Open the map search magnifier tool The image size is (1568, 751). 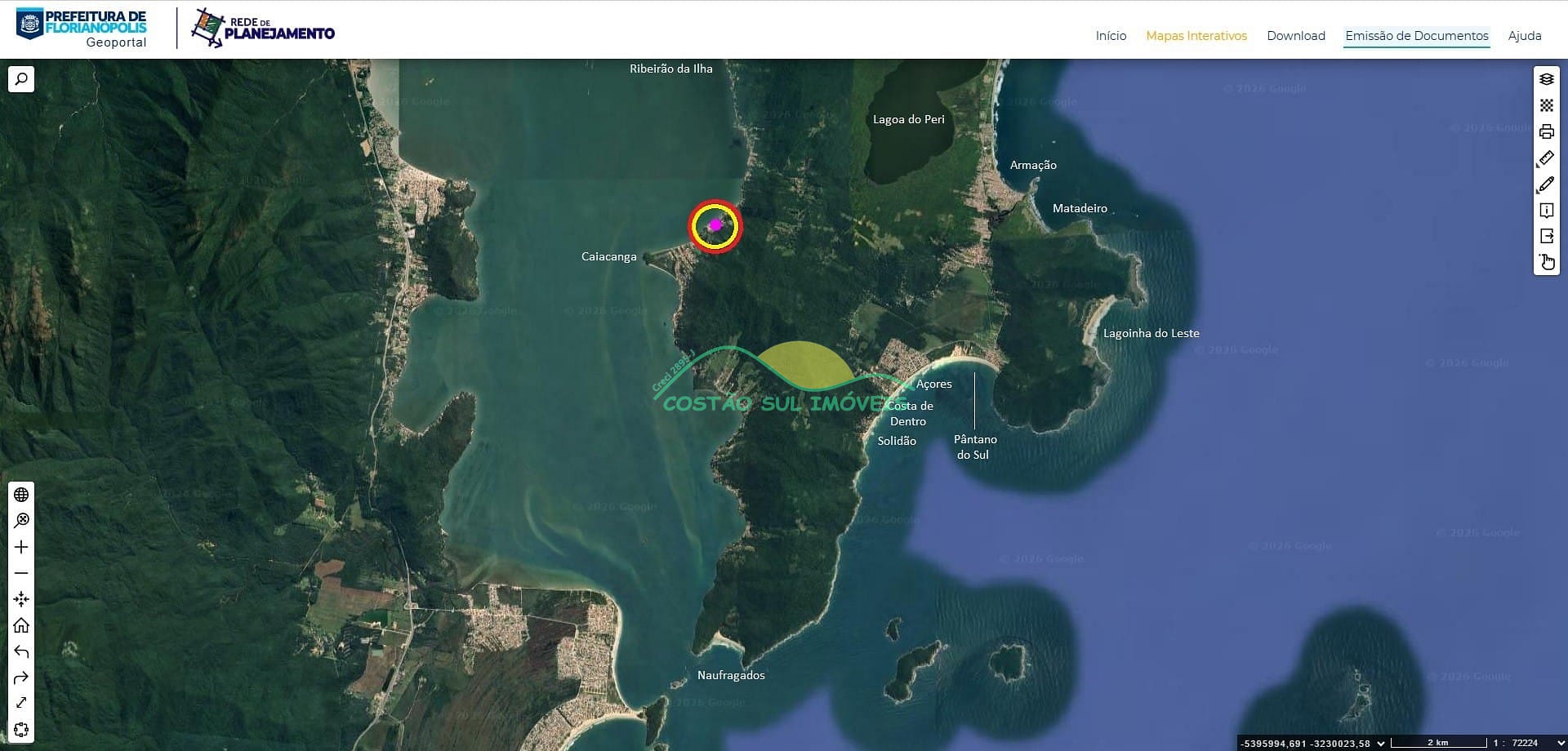[21, 79]
